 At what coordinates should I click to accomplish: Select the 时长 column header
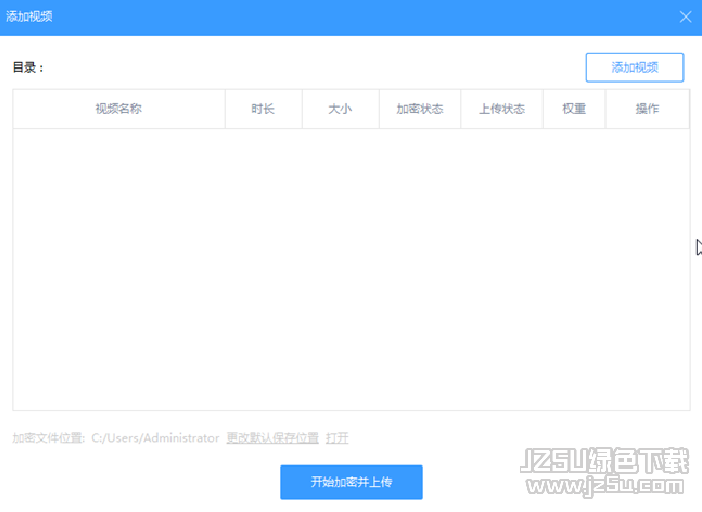click(264, 109)
